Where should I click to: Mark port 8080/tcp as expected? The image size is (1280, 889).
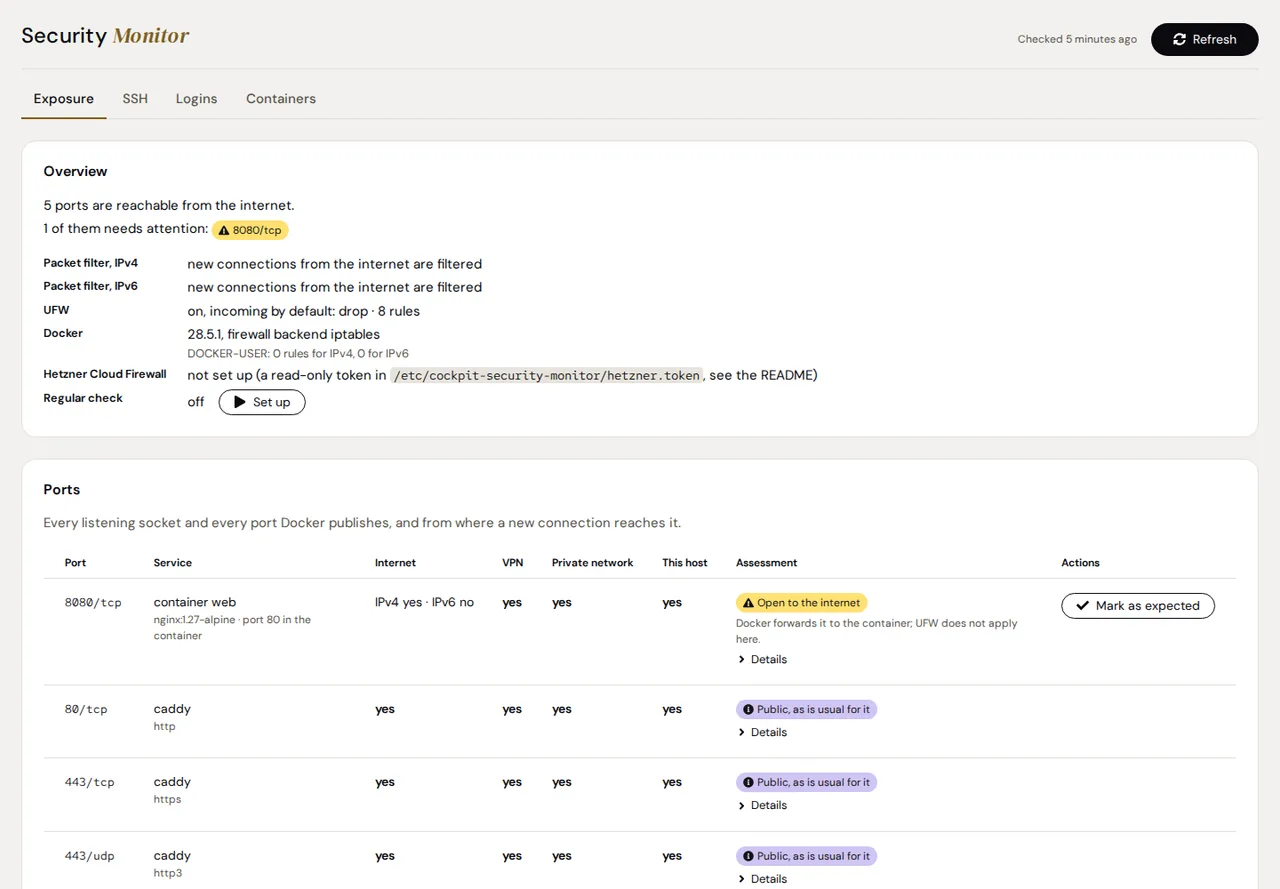(1138, 606)
